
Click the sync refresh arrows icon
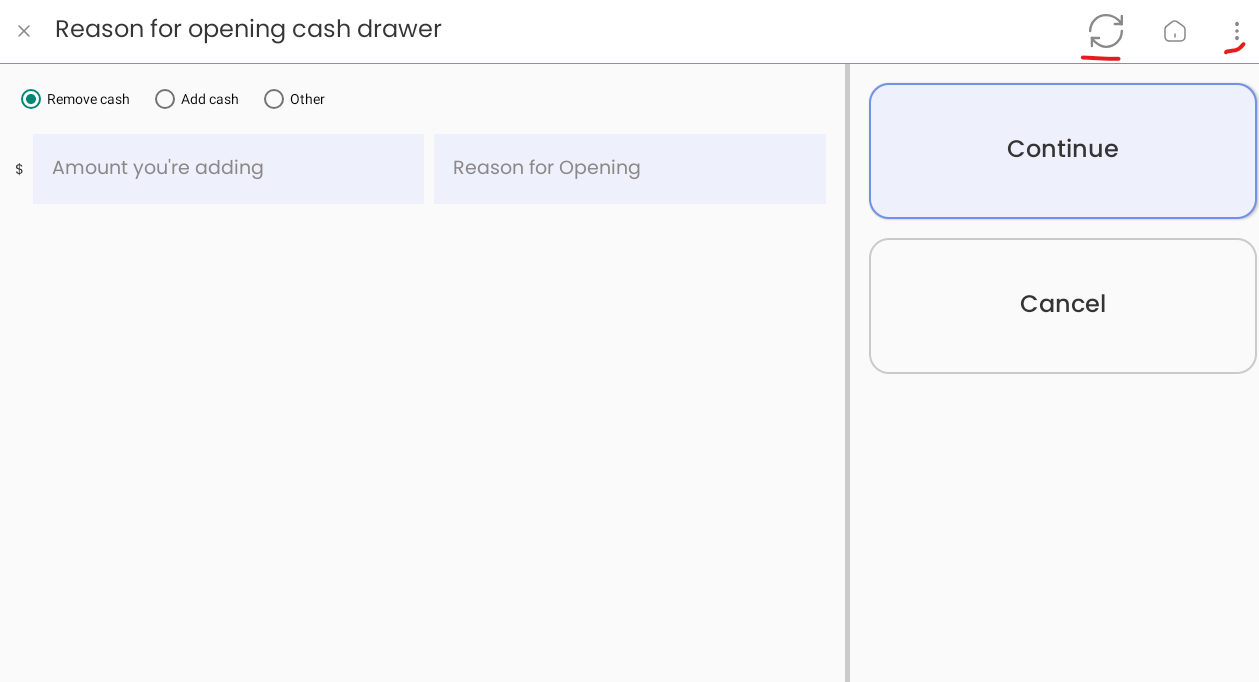[x=1106, y=30]
